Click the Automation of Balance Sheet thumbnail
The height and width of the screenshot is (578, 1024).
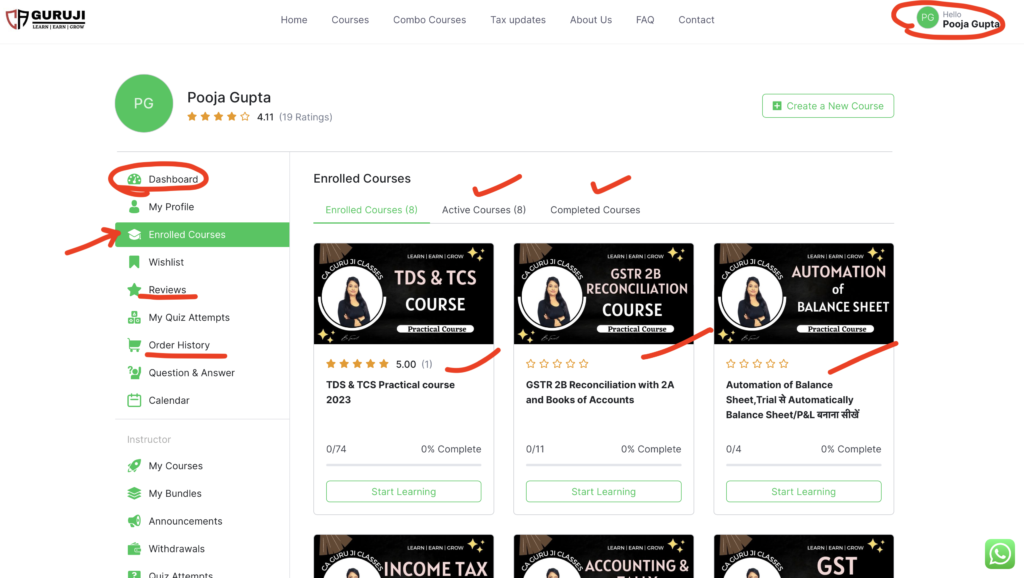pyautogui.click(x=803, y=294)
